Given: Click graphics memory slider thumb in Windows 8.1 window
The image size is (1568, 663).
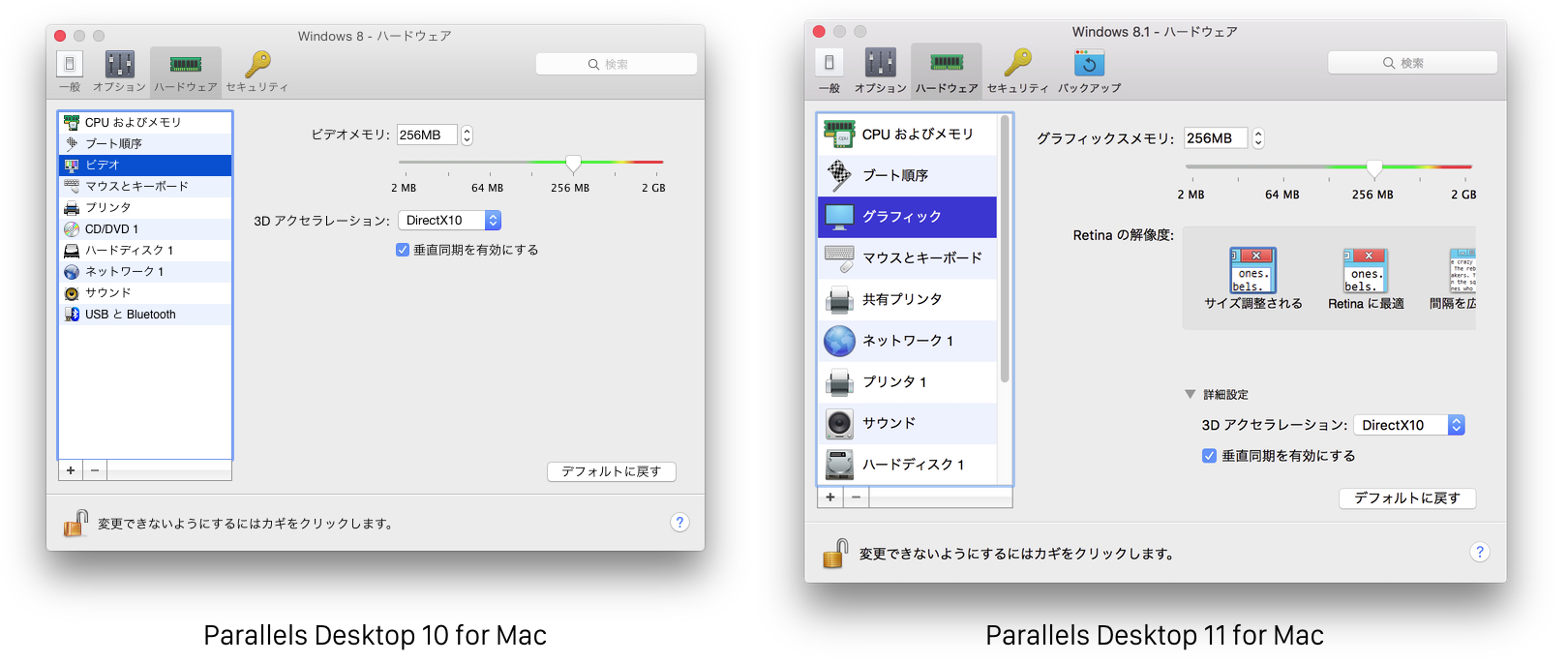Looking at the screenshot, I should (1374, 168).
